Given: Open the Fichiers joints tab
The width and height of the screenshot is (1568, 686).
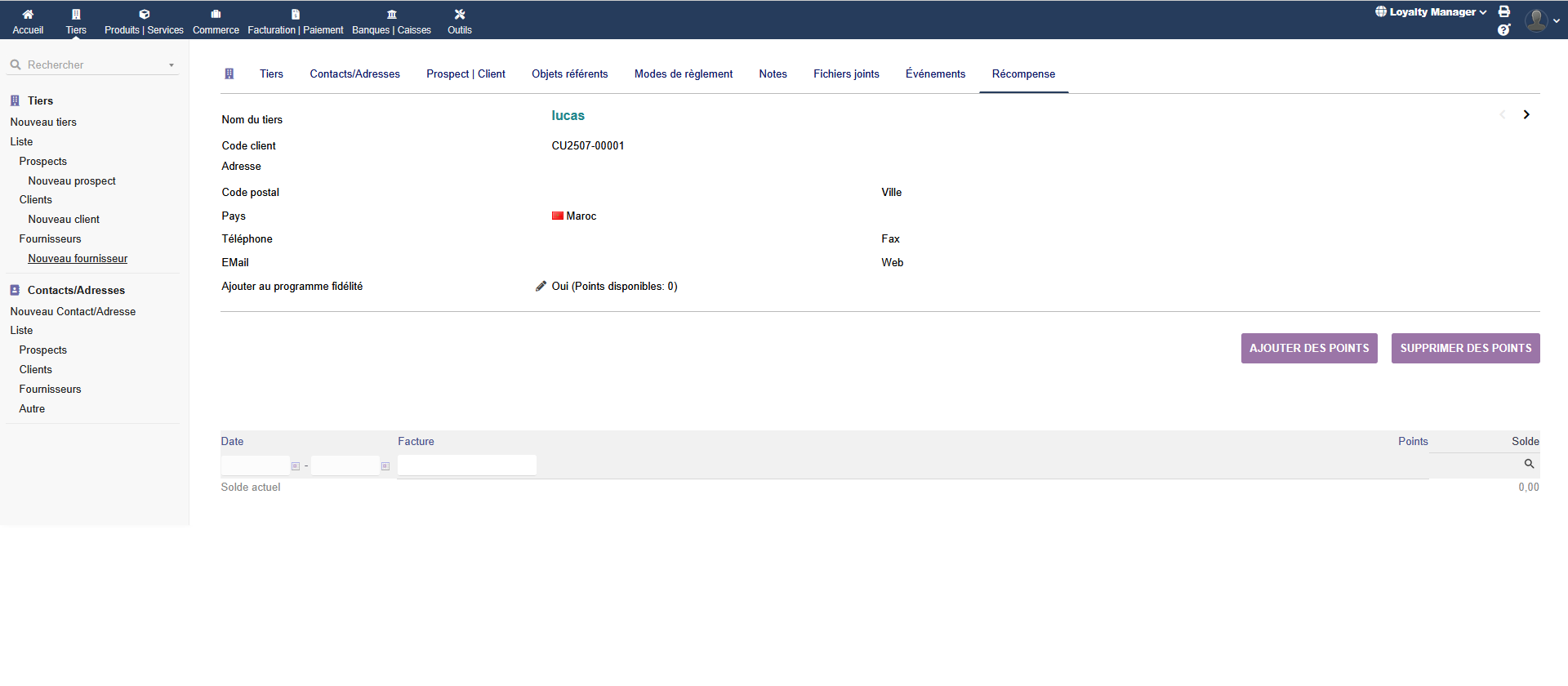Looking at the screenshot, I should pos(846,74).
